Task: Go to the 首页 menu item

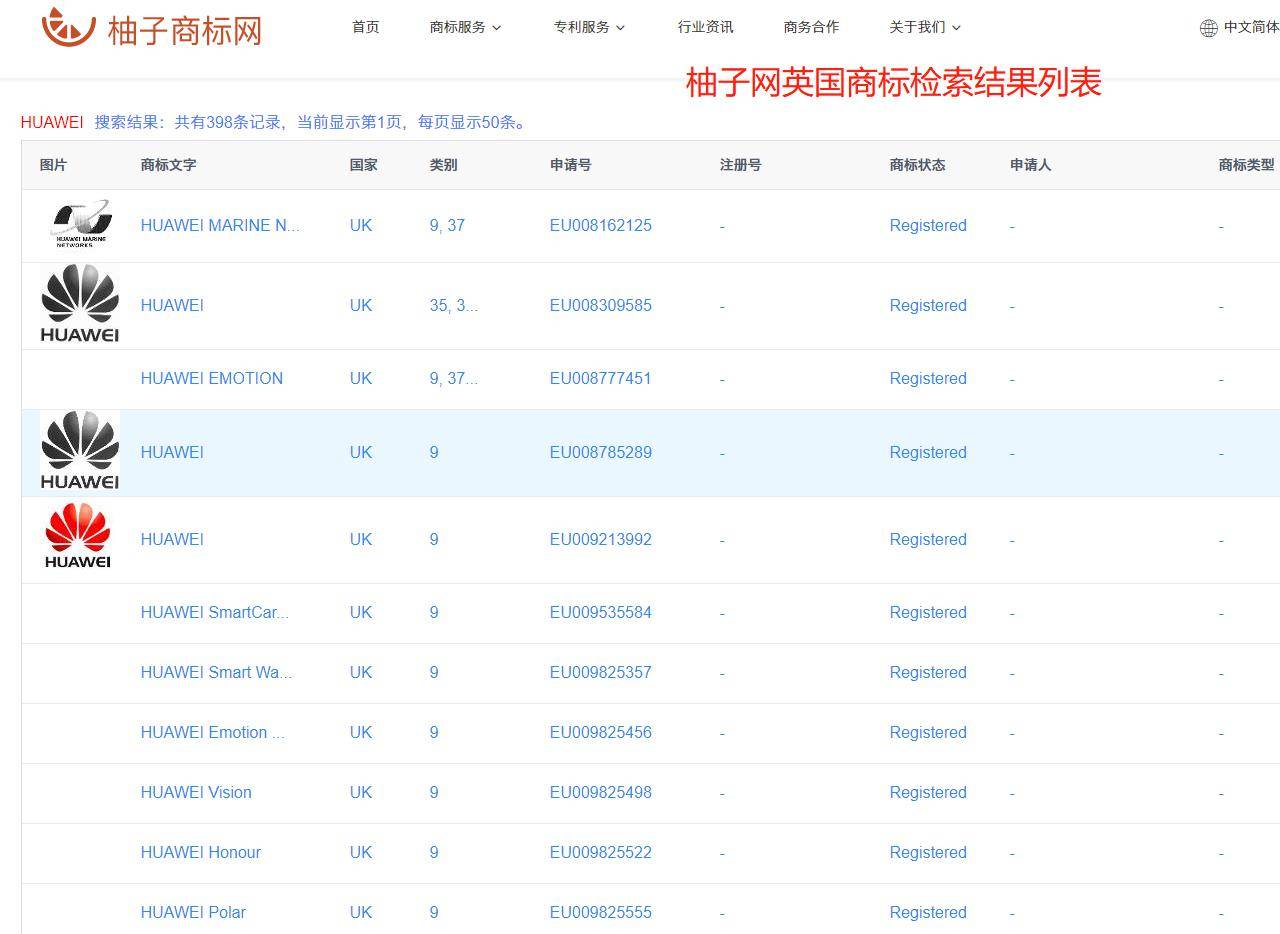Action: [x=366, y=27]
